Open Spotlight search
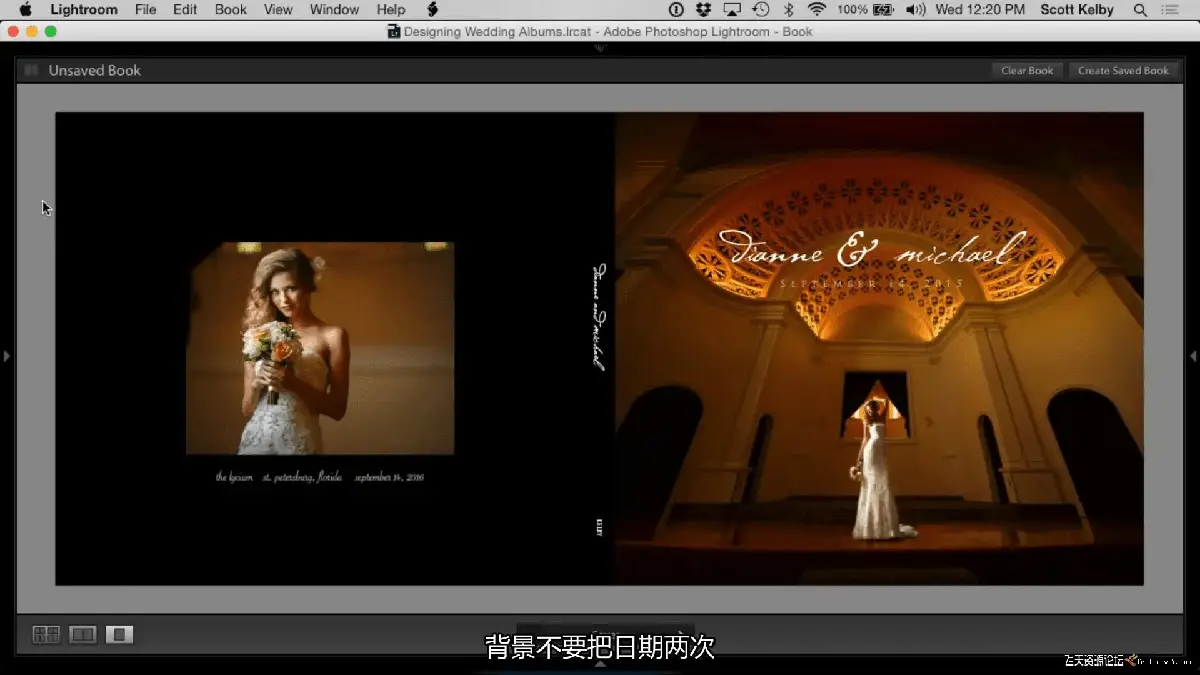 pos(1140,10)
